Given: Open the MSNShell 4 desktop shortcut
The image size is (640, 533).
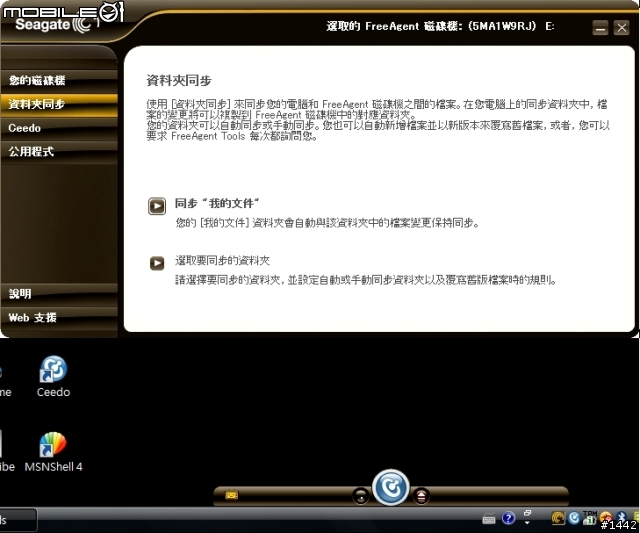Looking at the screenshot, I should point(53,452).
